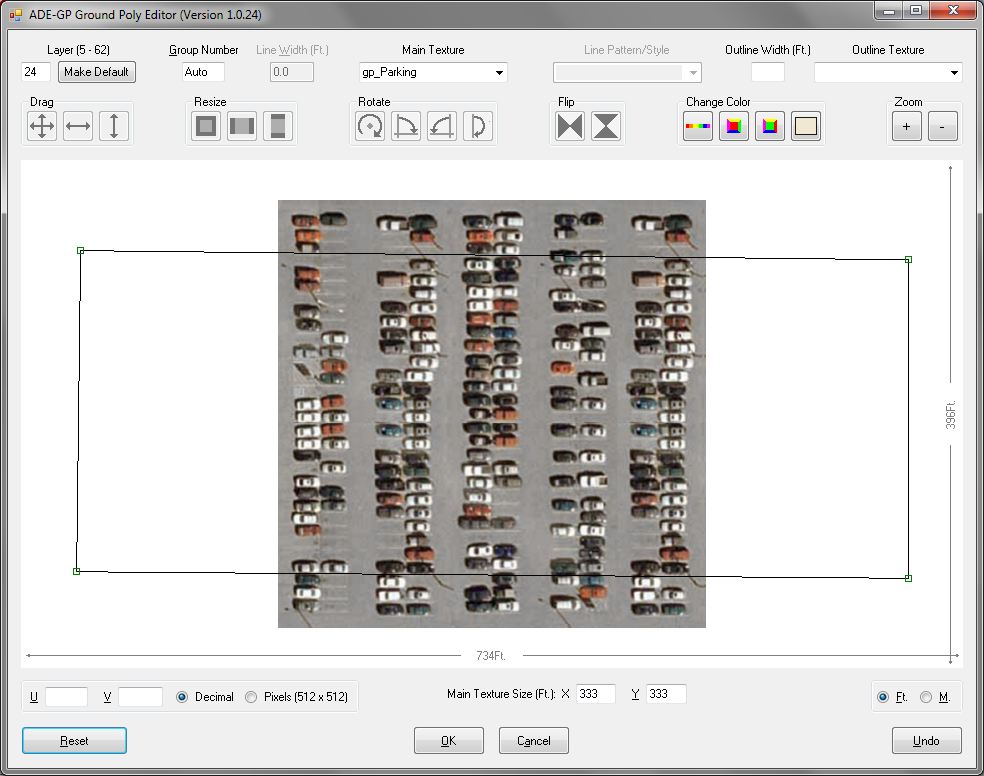Click the Flip horizontal icon
The height and width of the screenshot is (776, 984).
[x=570, y=126]
